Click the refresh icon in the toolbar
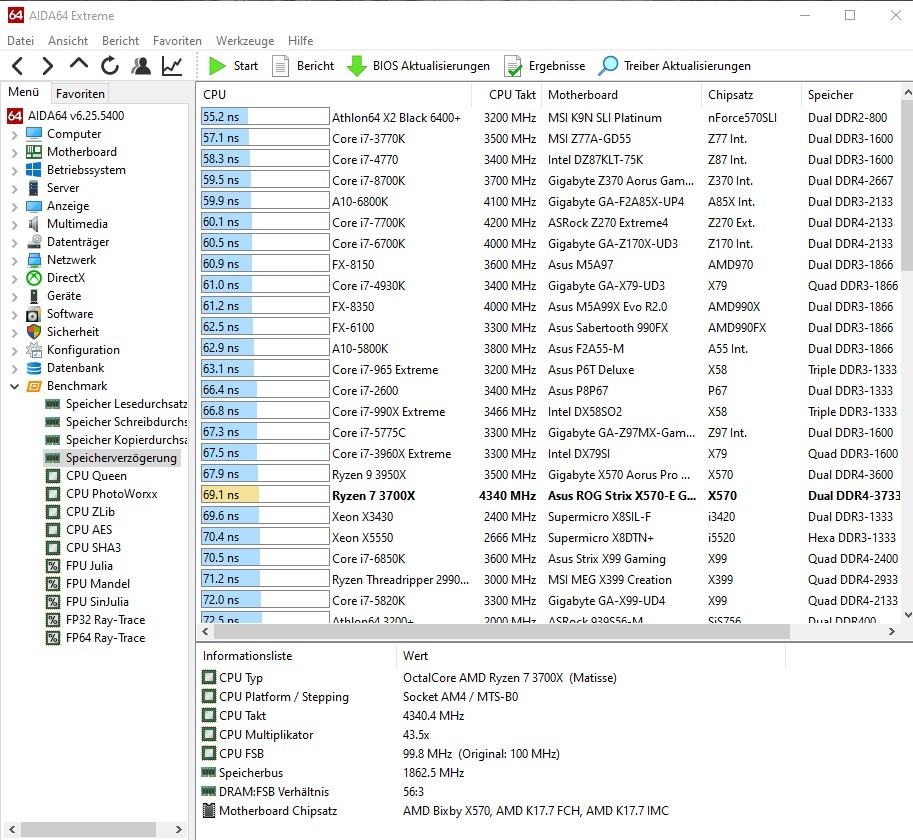The width and height of the screenshot is (913, 840). (109, 66)
